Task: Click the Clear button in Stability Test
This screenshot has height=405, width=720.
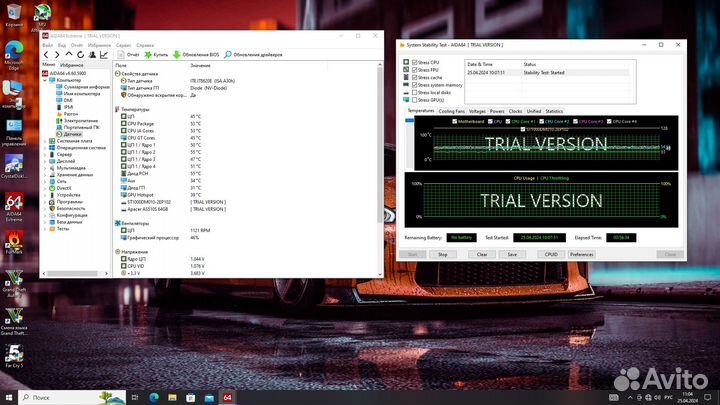Action: point(482,254)
